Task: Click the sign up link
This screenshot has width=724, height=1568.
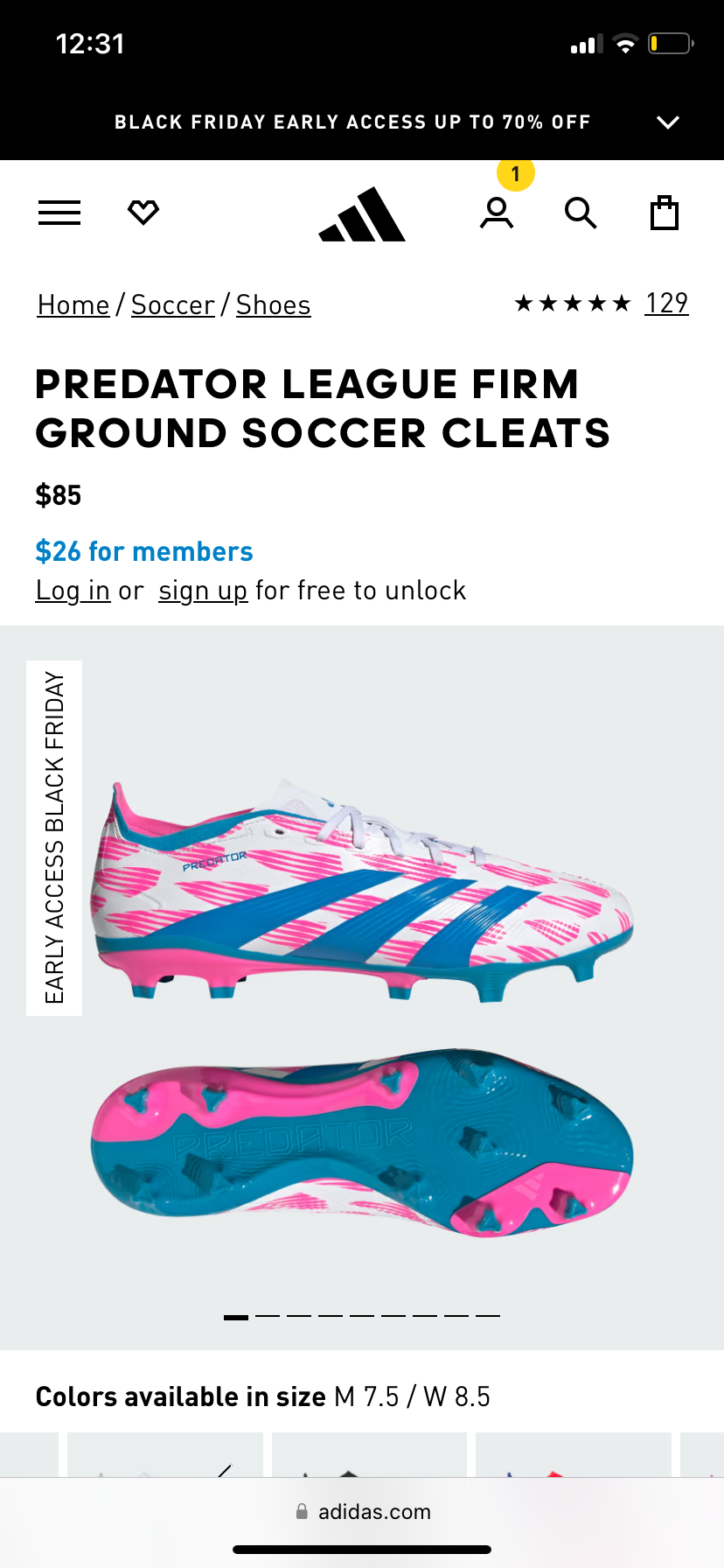Action: [203, 591]
